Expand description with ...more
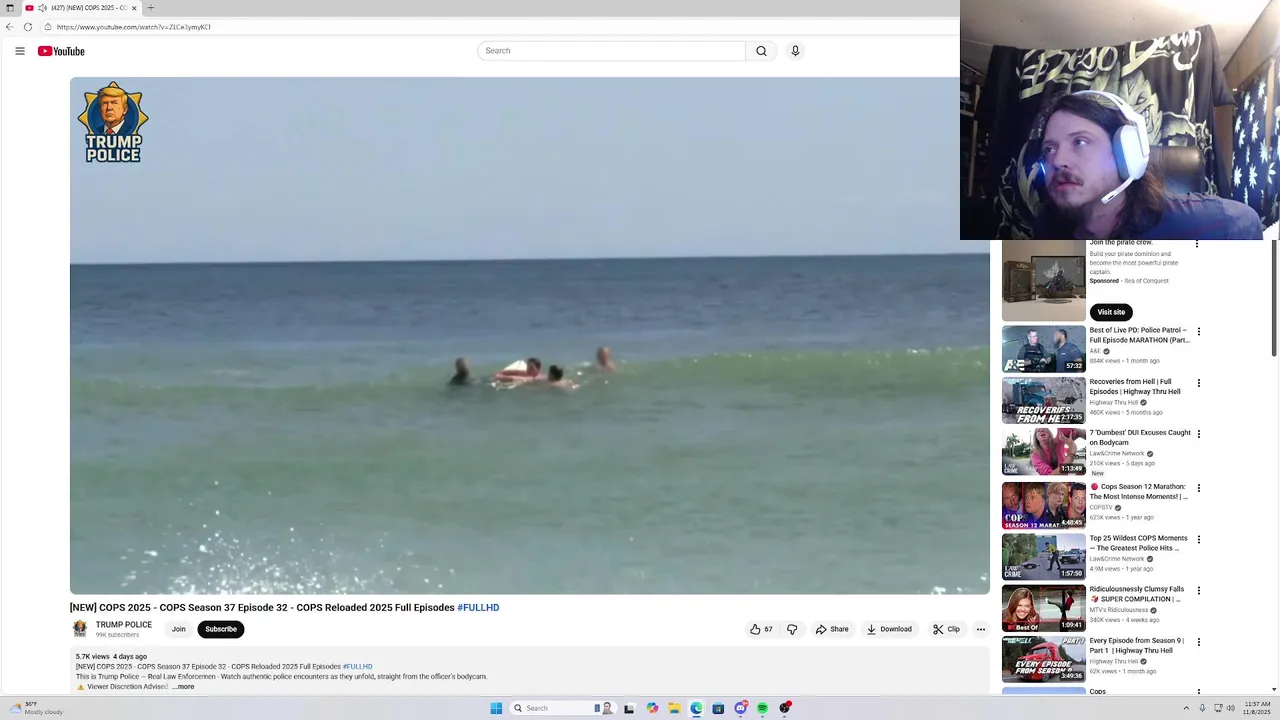The width and height of the screenshot is (1280, 720). point(183,687)
